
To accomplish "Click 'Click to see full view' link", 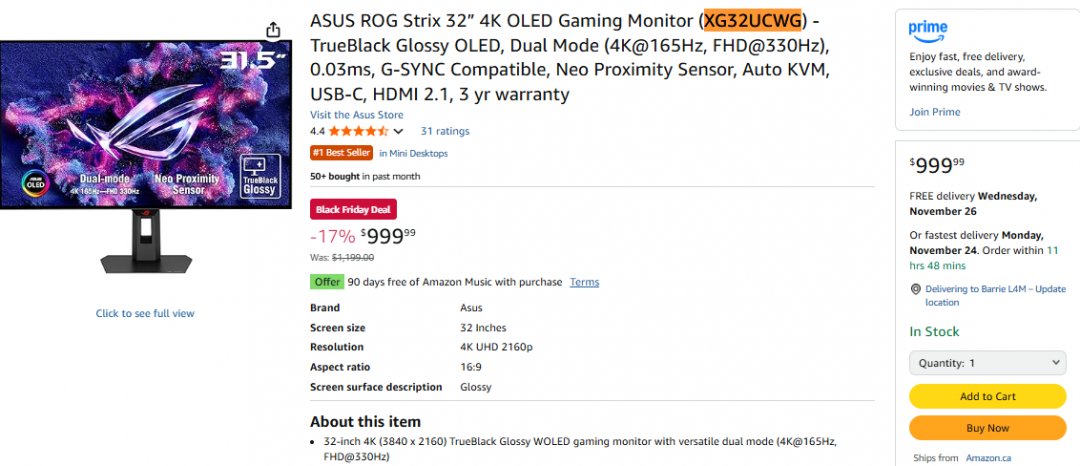I will [145, 313].
